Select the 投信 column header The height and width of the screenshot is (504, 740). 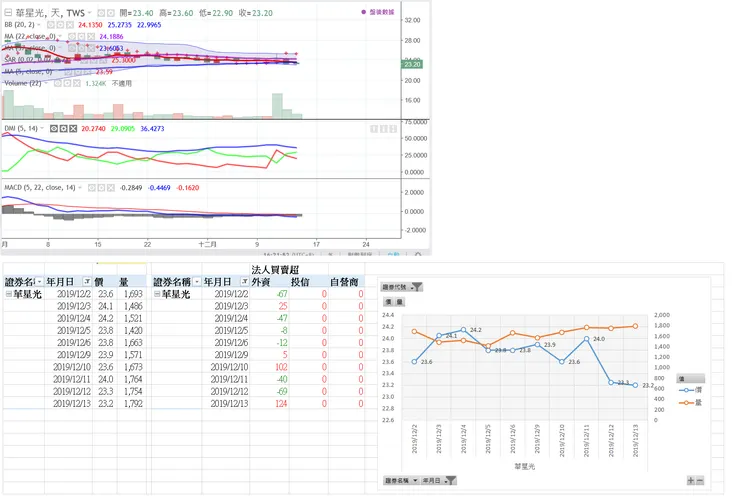(x=309, y=282)
